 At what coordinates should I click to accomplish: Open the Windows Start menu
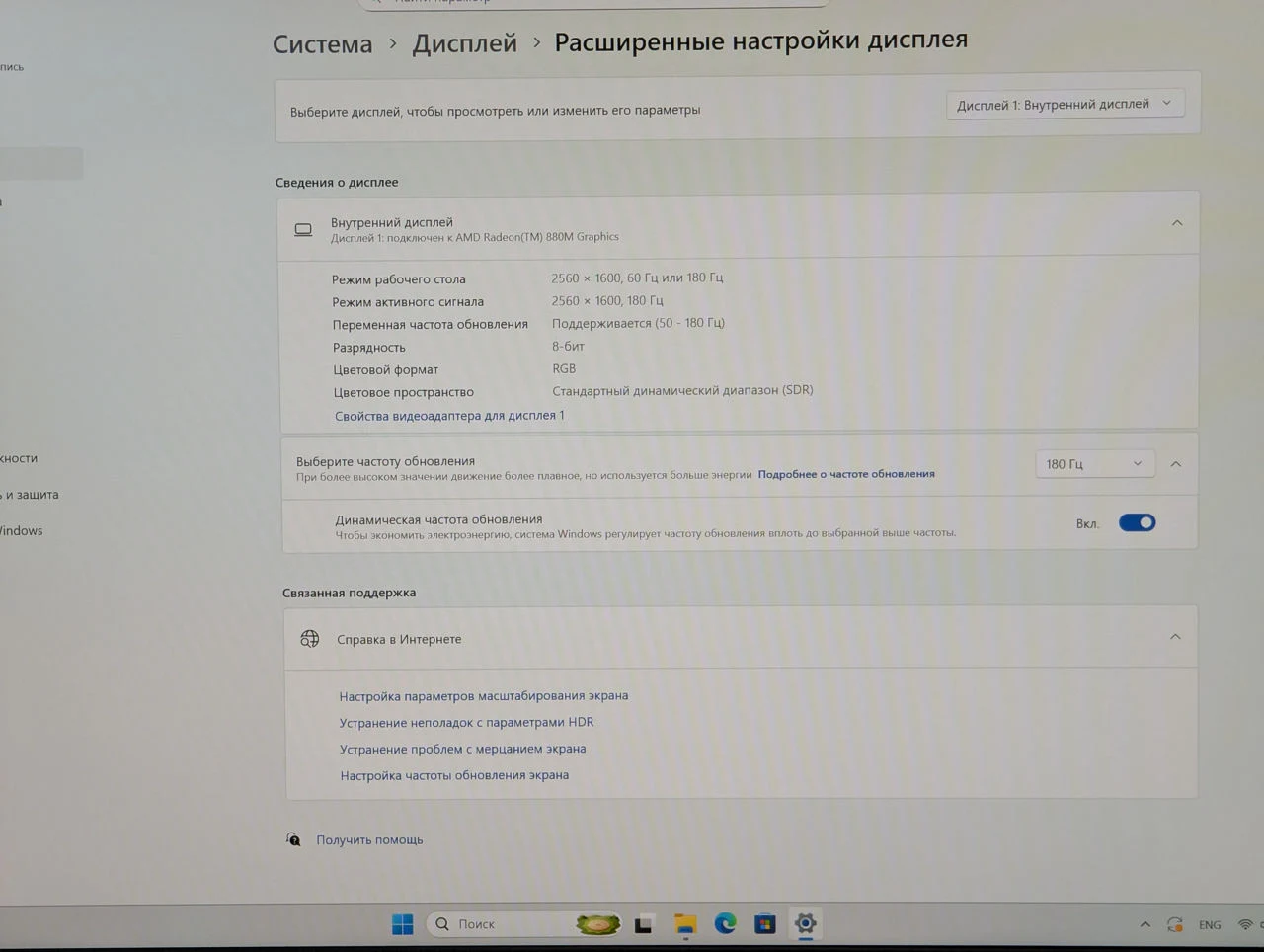(x=403, y=924)
